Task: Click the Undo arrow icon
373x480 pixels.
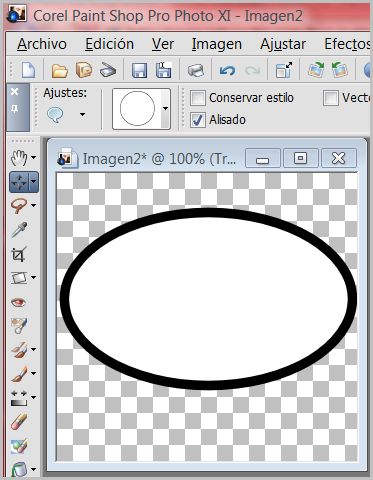Action: click(227, 70)
